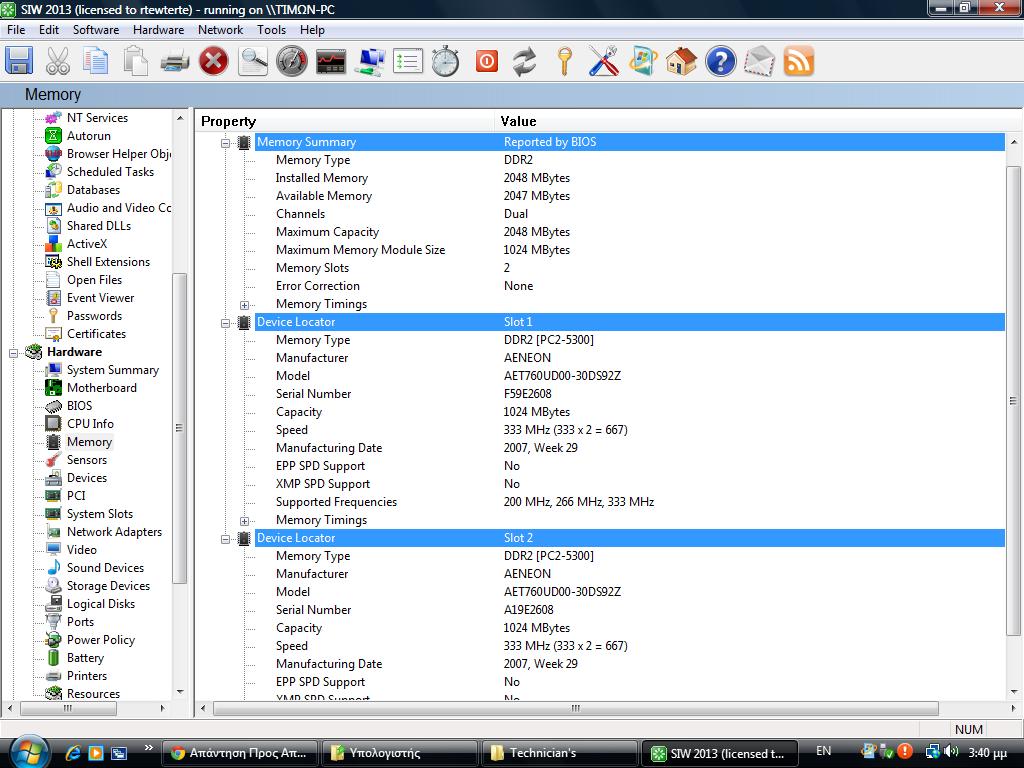Click the orange RSS feed icon
This screenshot has width=1024, height=768.
click(x=799, y=61)
